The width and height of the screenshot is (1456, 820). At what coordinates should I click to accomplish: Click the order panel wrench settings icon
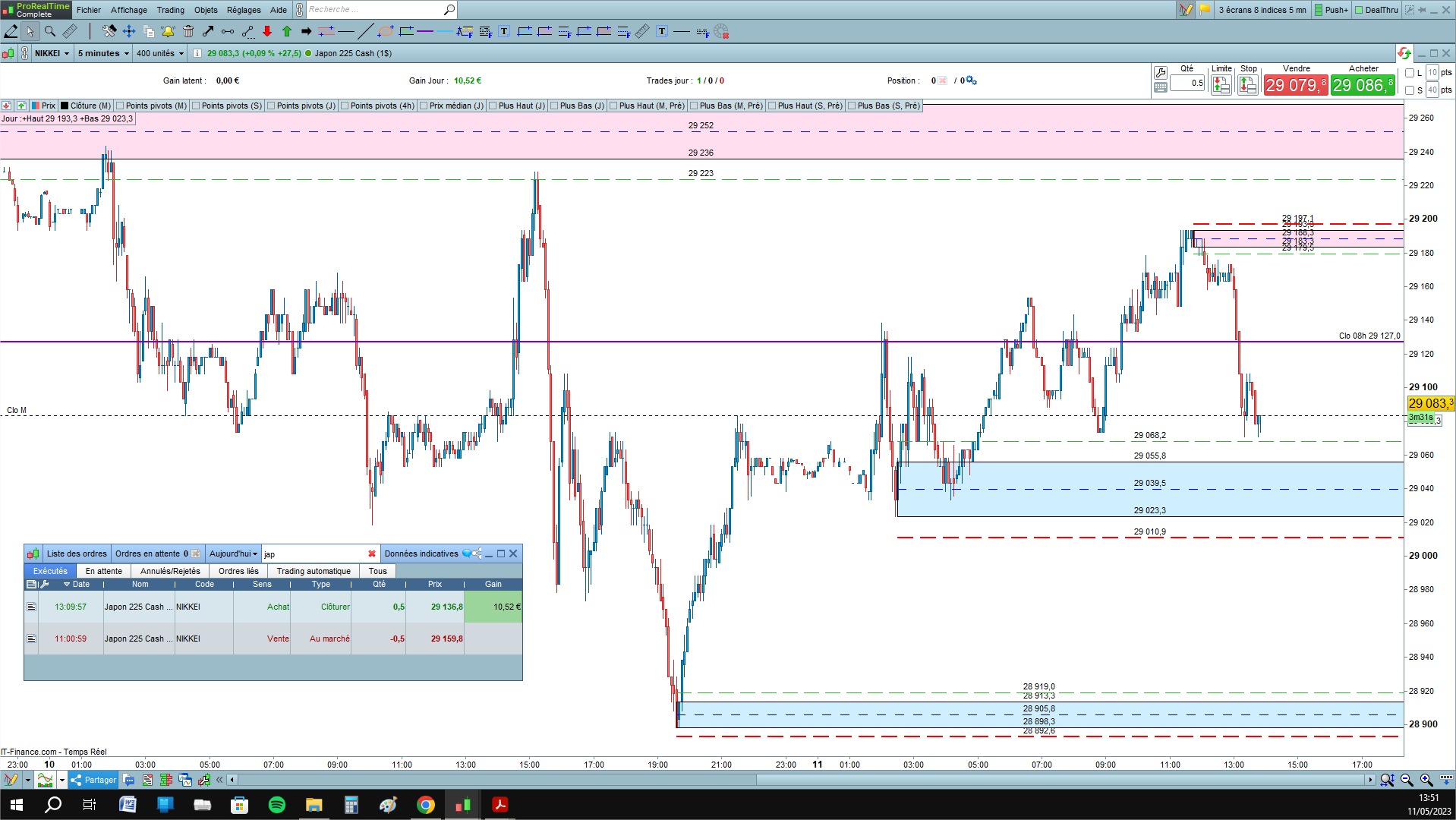point(1160,73)
